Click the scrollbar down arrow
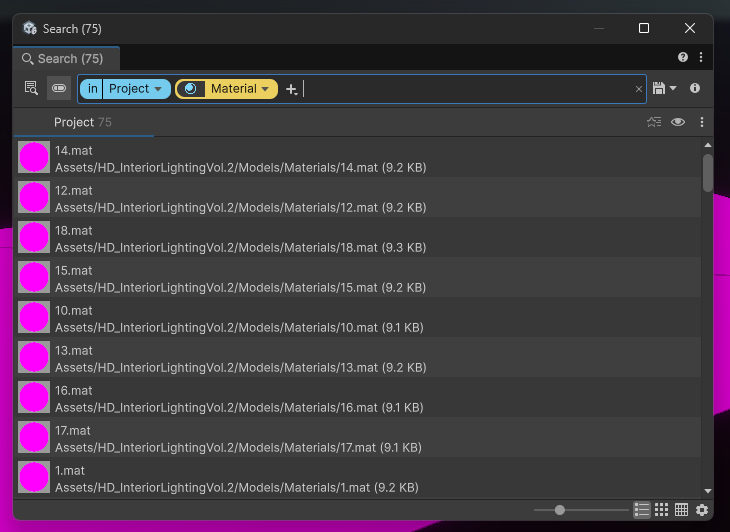Screen dimensions: 730x532 pos(708,491)
